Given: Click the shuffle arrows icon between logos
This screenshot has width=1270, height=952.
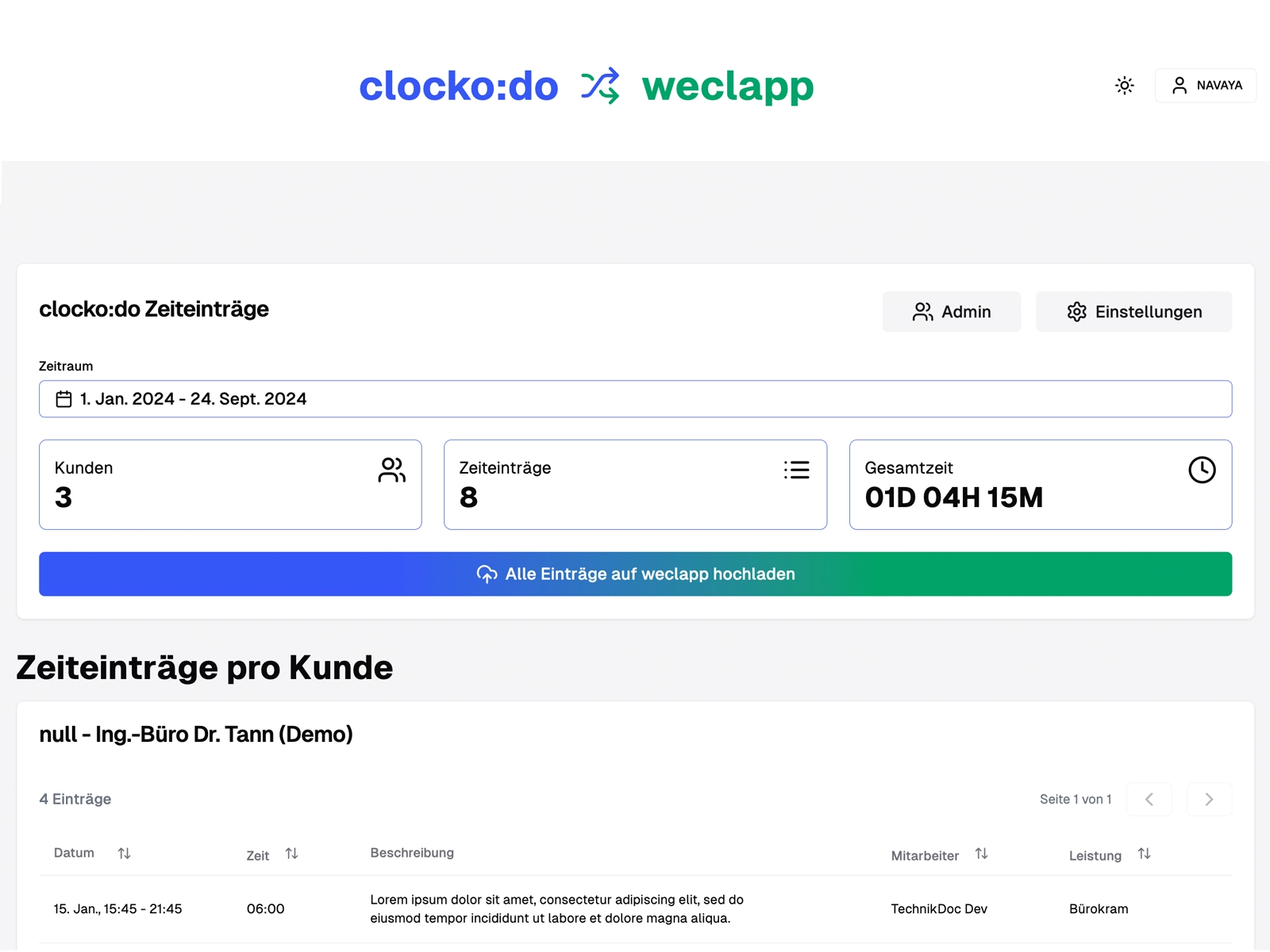Looking at the screenshot, I should point(600,86).
